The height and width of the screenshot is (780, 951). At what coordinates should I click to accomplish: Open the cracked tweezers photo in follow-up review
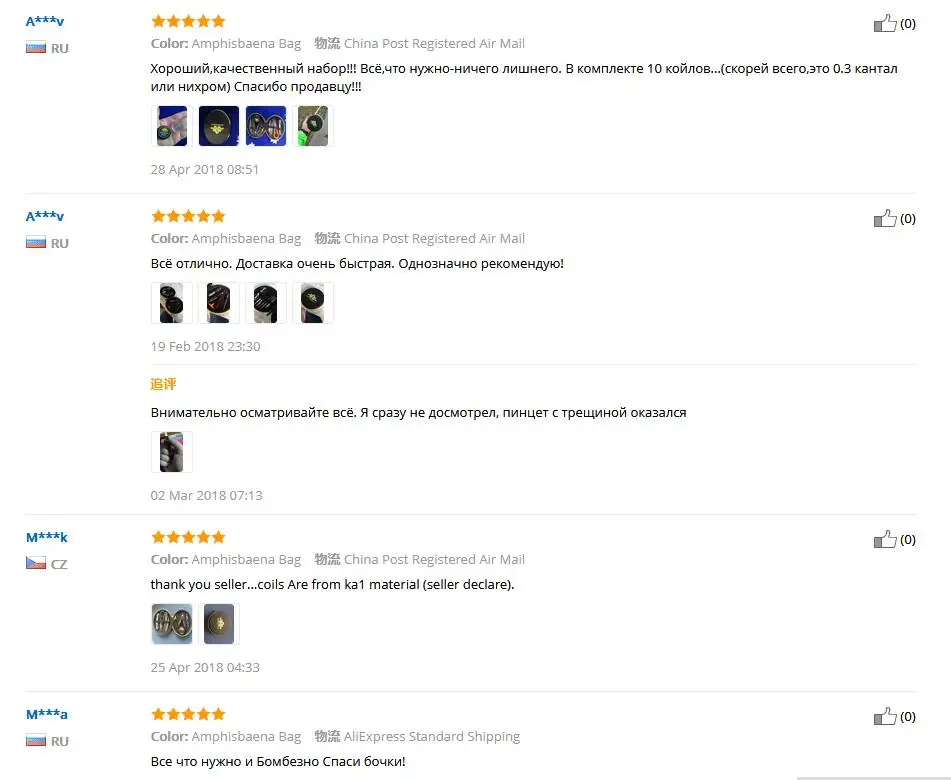coord(172,452)
